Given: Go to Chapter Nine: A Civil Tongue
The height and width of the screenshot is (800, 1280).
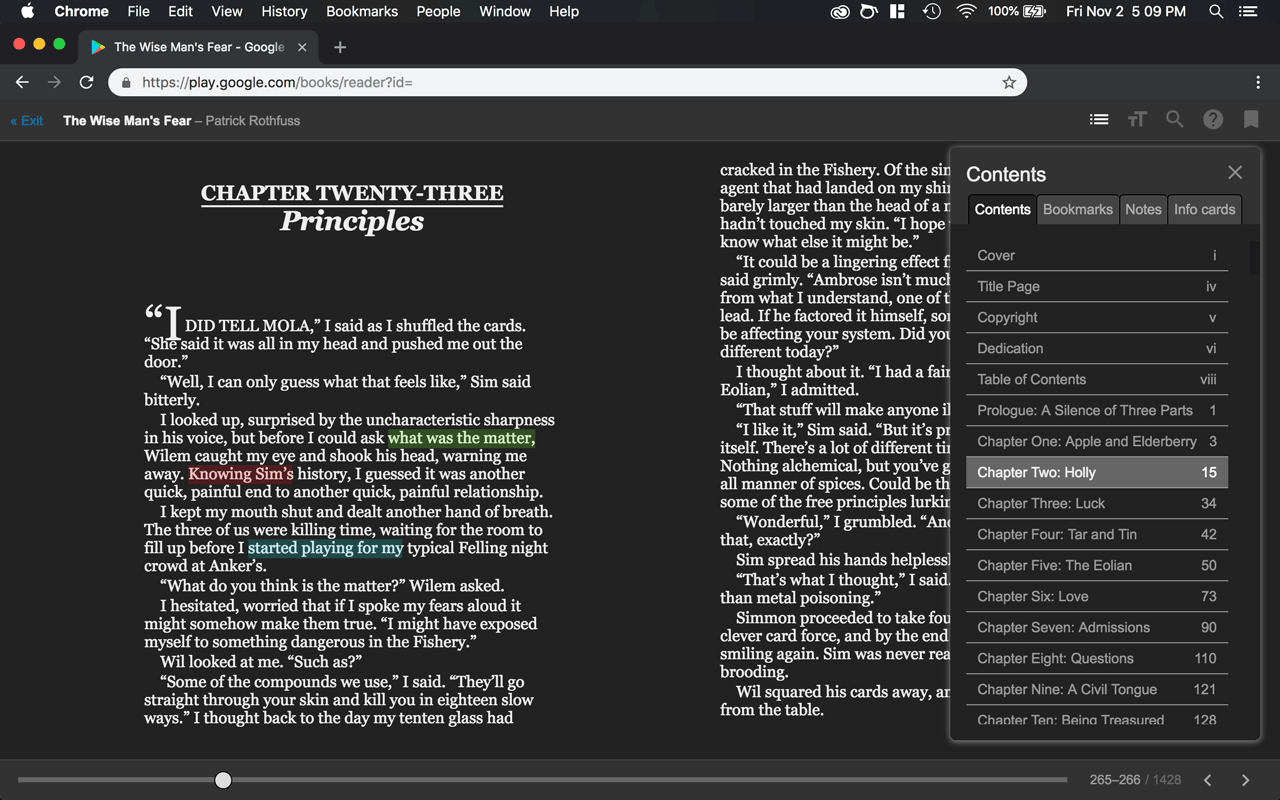Looking at the screenshot, I should (1097, 689).
